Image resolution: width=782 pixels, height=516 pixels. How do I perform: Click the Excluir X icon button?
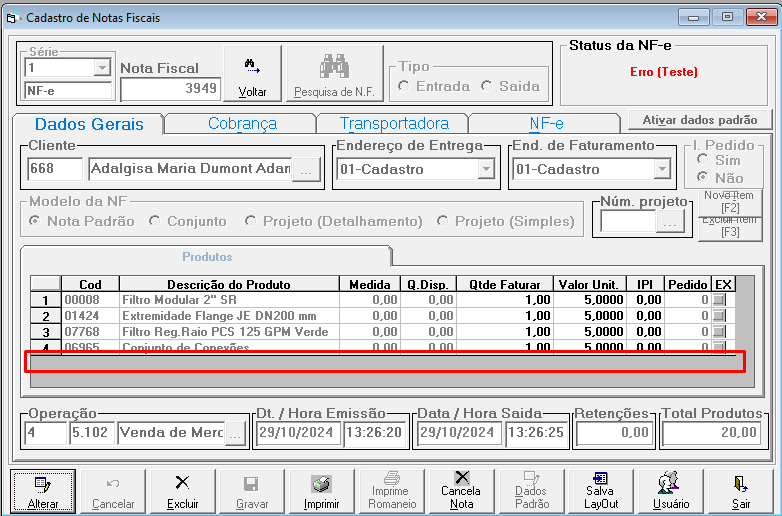(183, 491)
